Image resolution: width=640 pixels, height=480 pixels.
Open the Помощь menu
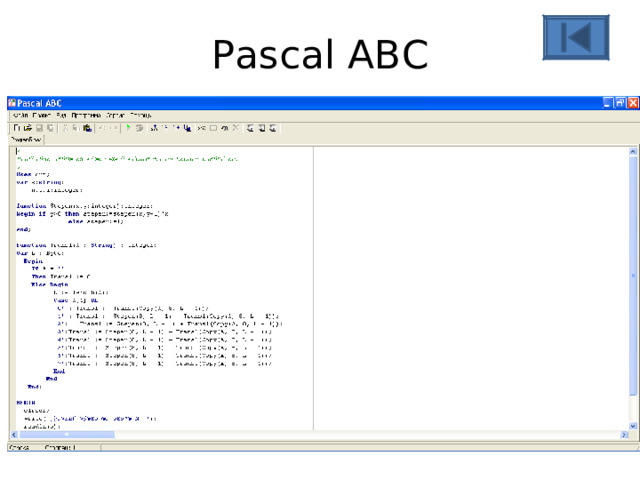tap(140, 115)
